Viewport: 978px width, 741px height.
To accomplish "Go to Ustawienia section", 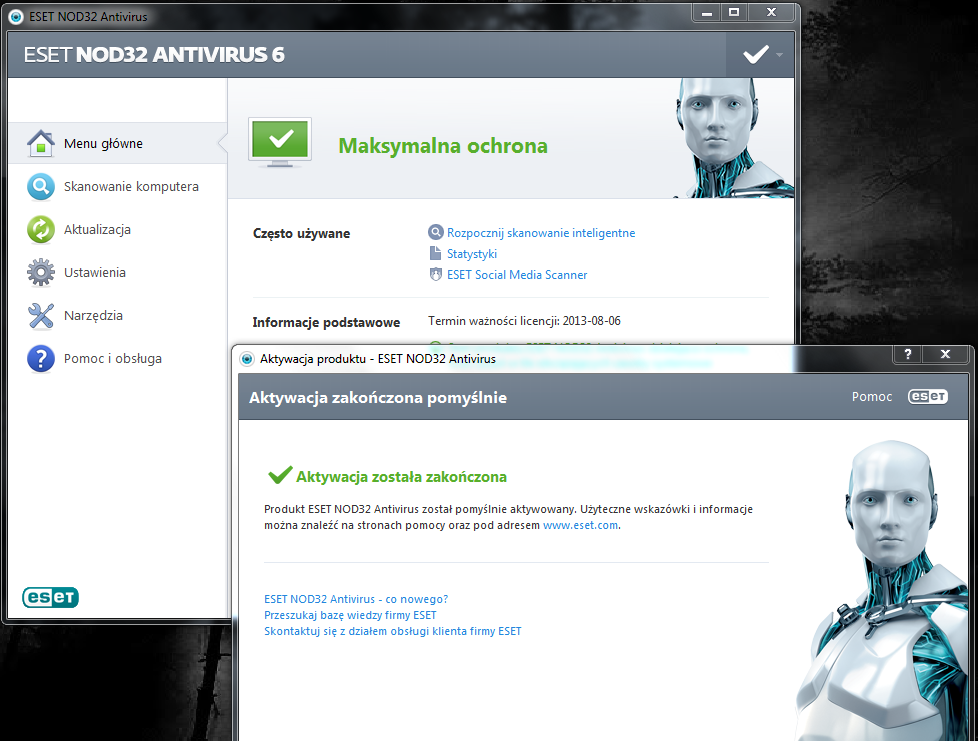I will 118,273.
